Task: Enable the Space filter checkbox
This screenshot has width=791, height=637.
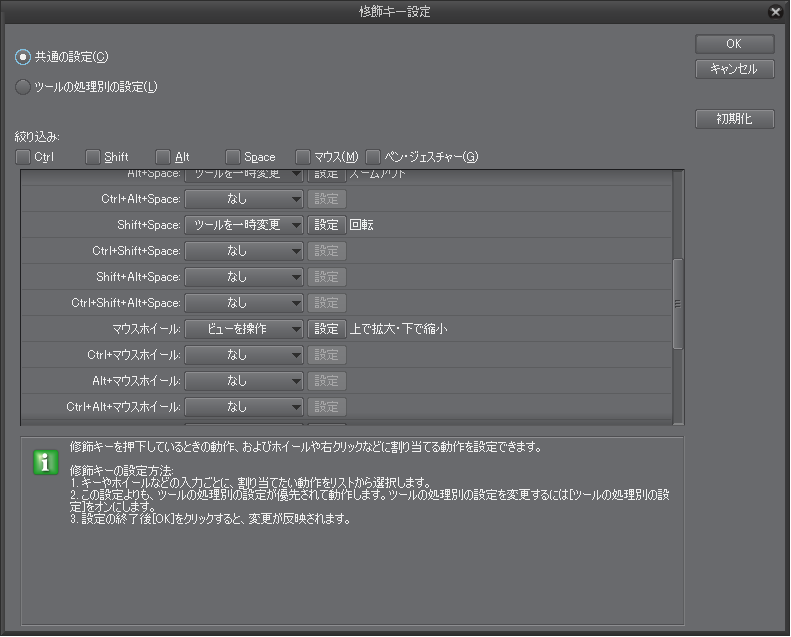Action: 233,157
